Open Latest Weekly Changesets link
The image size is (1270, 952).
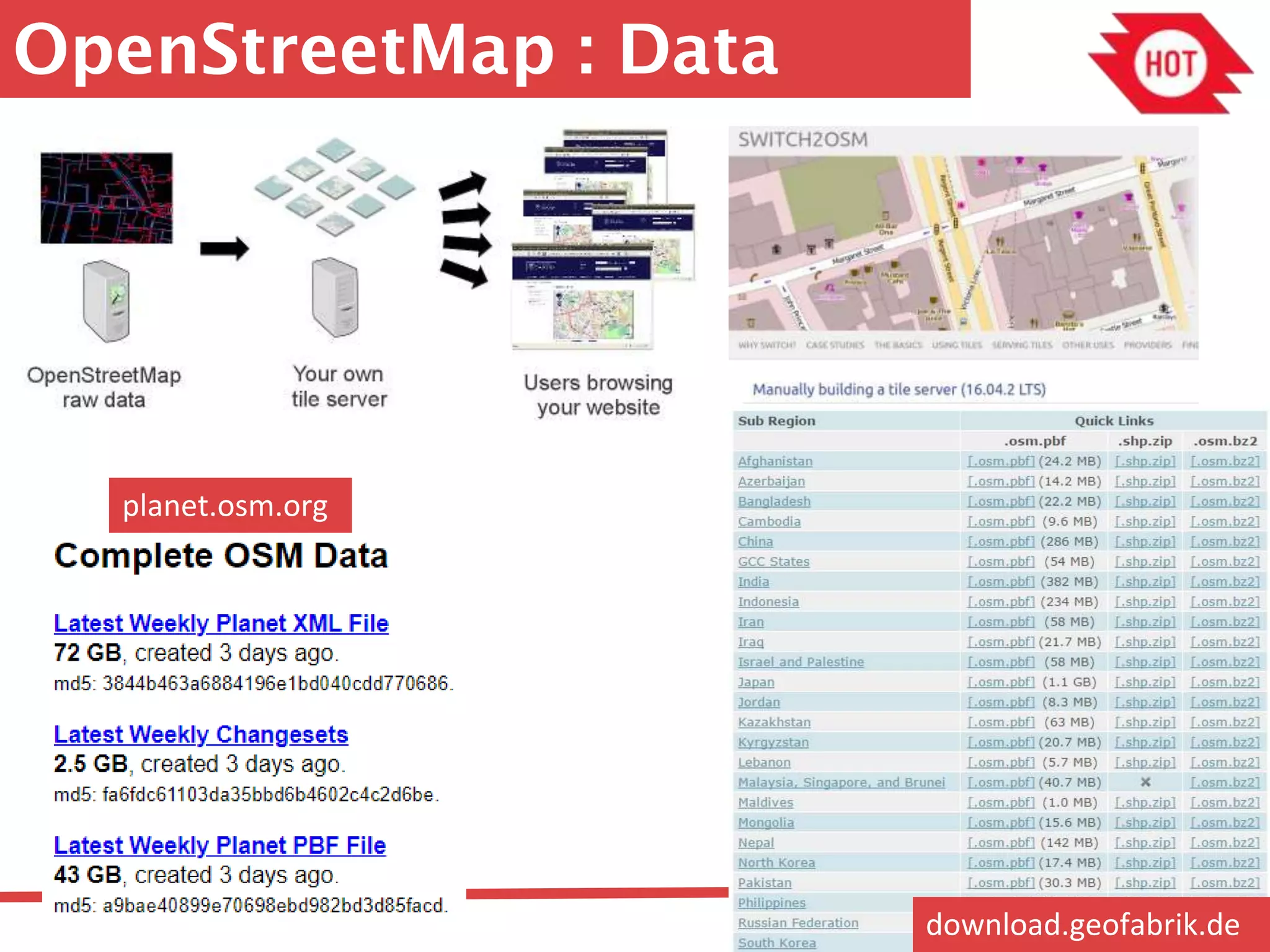pos(201,734)
